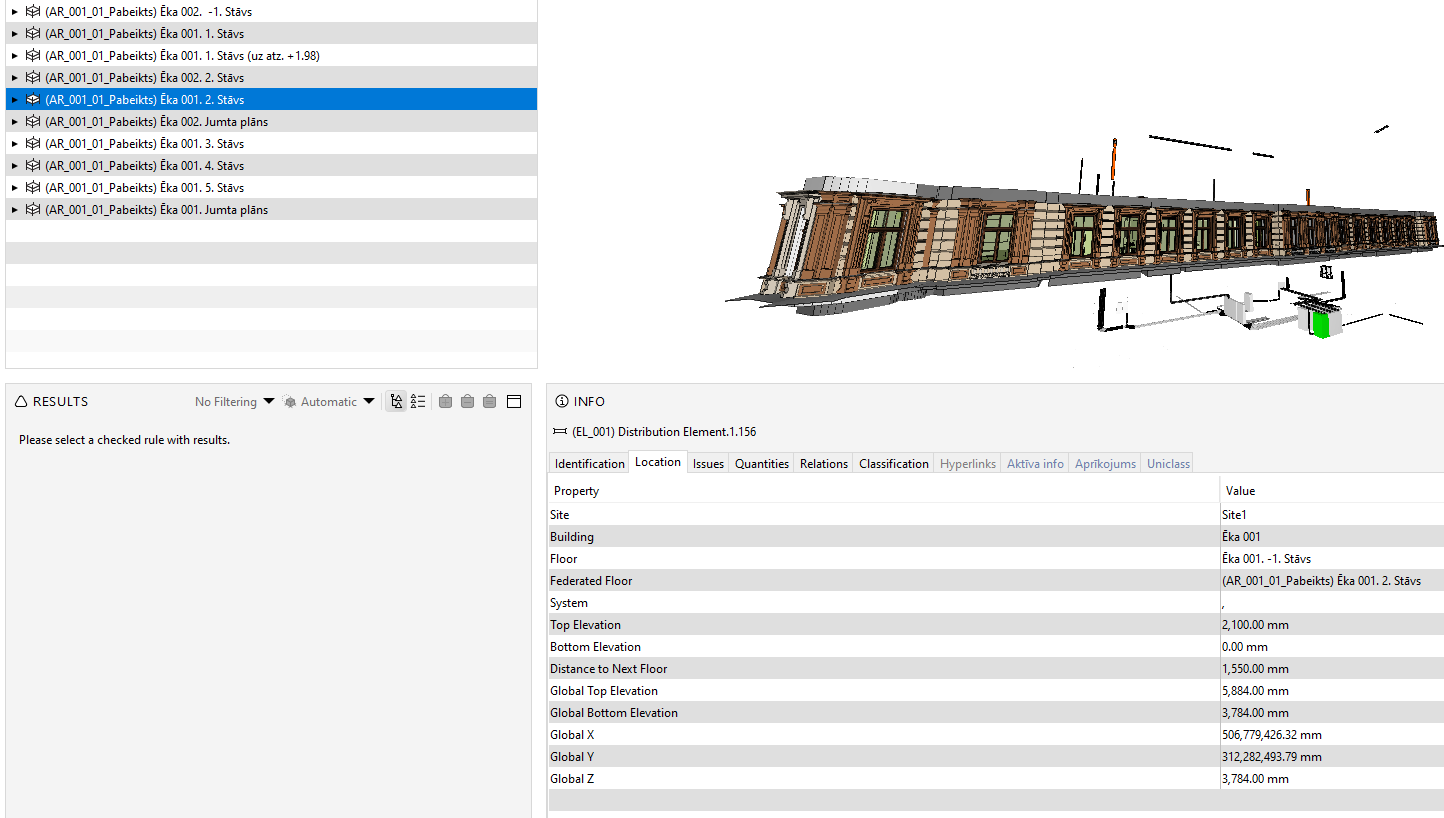Click the Global Y value 312,282,493.79 mm

coord(1332,757)
